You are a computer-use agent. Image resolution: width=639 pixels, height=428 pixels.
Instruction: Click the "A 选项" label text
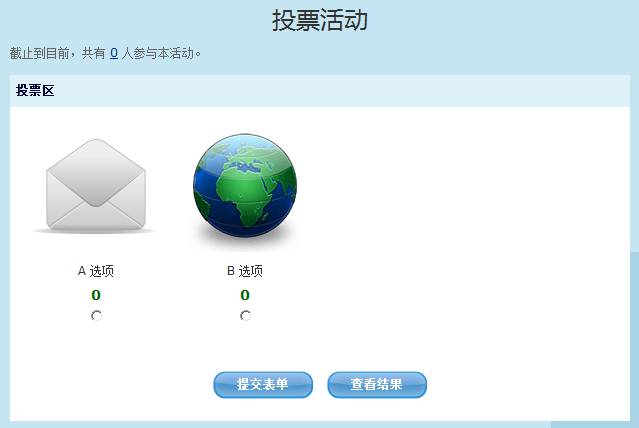tap(103, 271)
